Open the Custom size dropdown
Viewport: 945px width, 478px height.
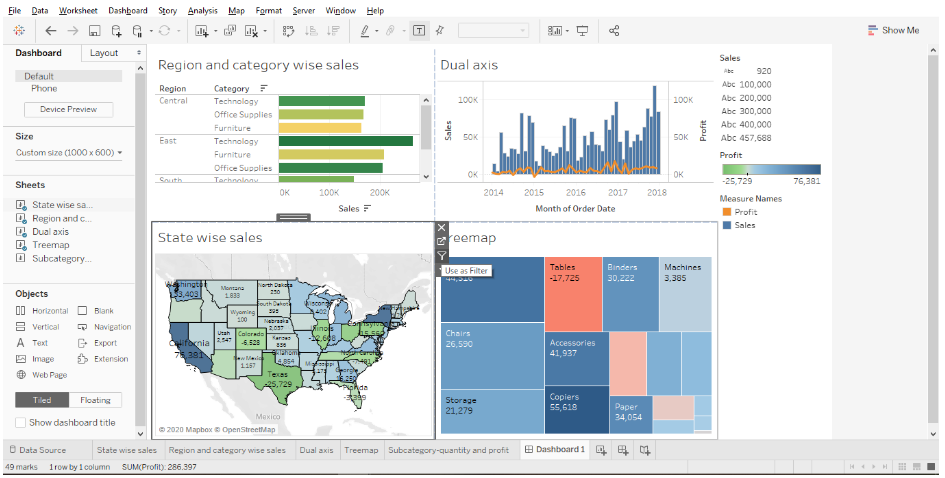tap(69, 153)
